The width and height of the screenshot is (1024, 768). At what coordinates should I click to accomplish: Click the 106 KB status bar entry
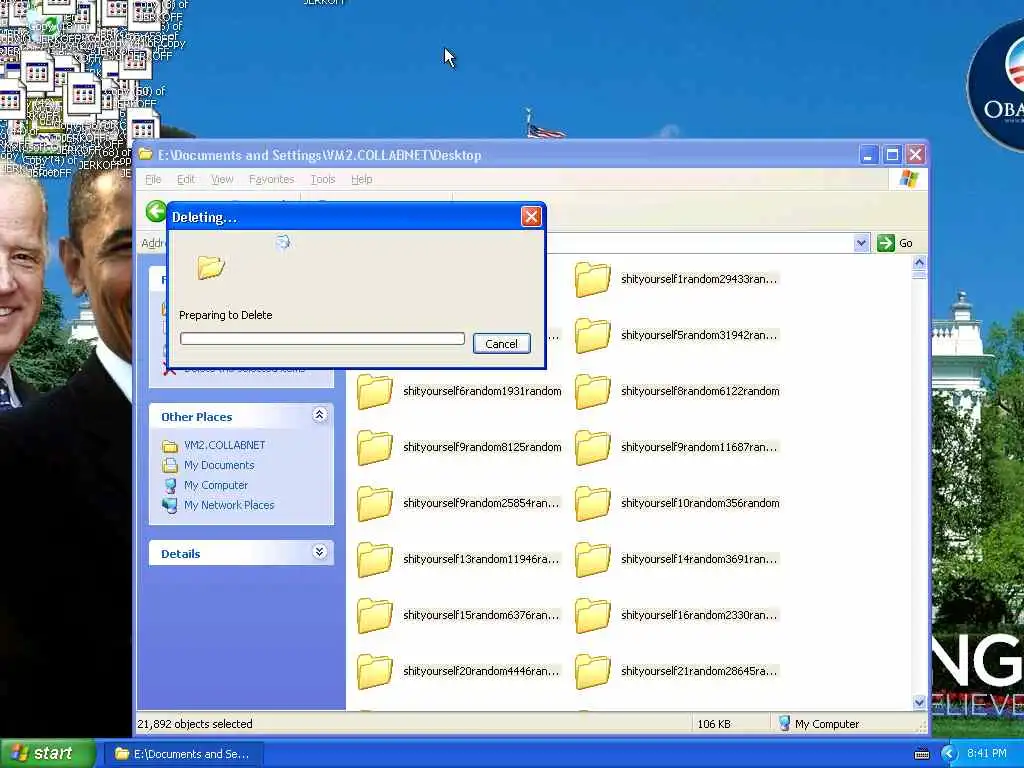[714, 724]
